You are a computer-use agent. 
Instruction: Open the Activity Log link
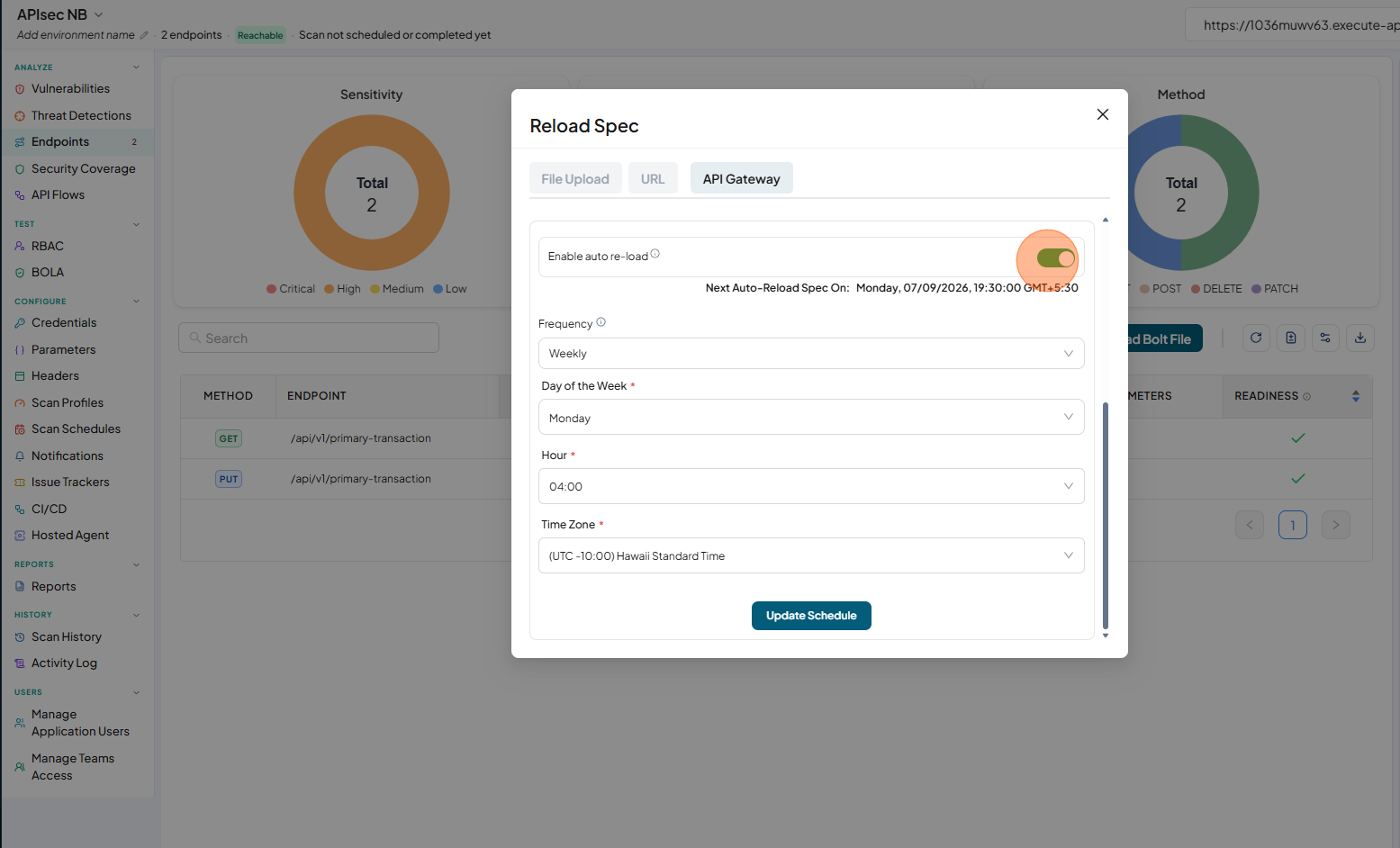64,663
